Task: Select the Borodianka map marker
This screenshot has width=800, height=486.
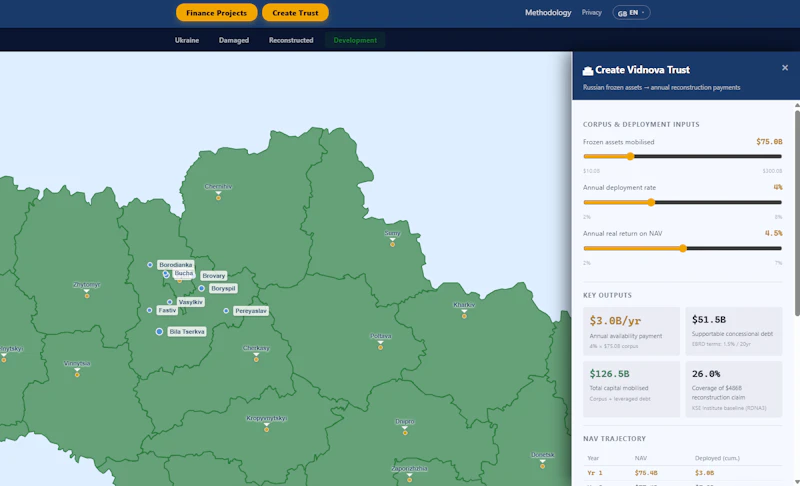Action: tap(150, 265)
